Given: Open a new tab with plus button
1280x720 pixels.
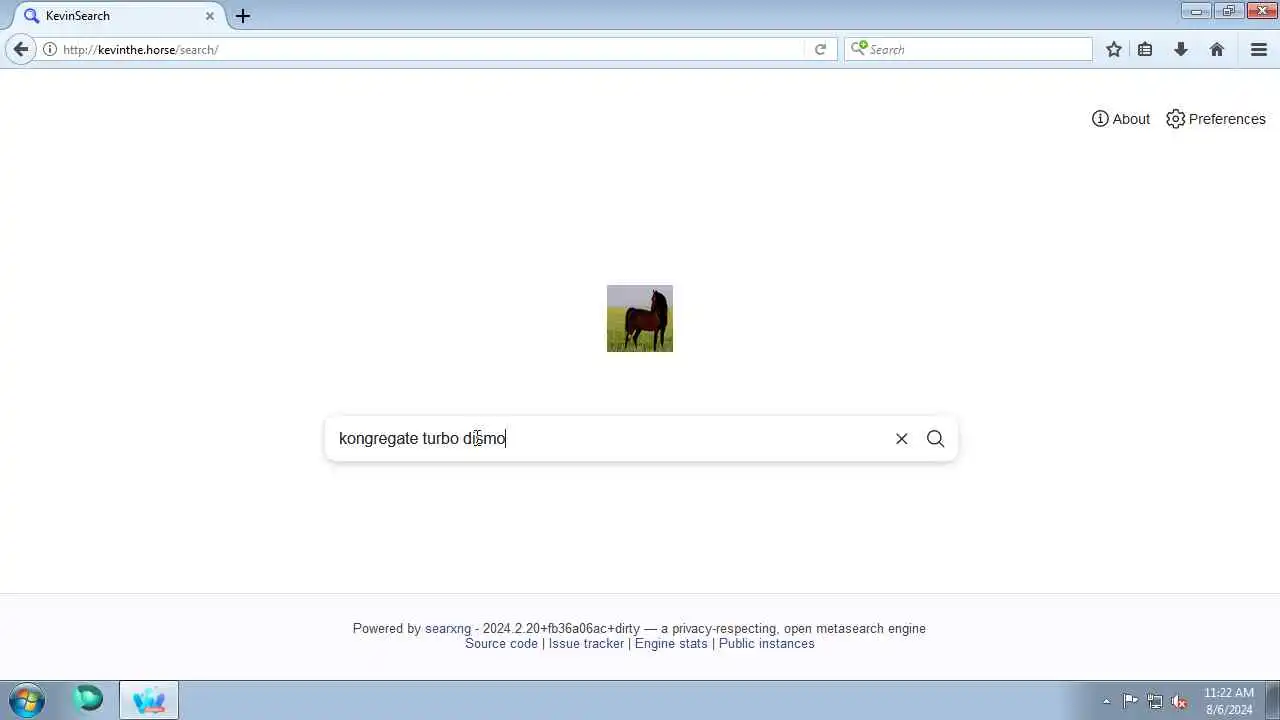Looking at the screenshot, I should (243, 16).
